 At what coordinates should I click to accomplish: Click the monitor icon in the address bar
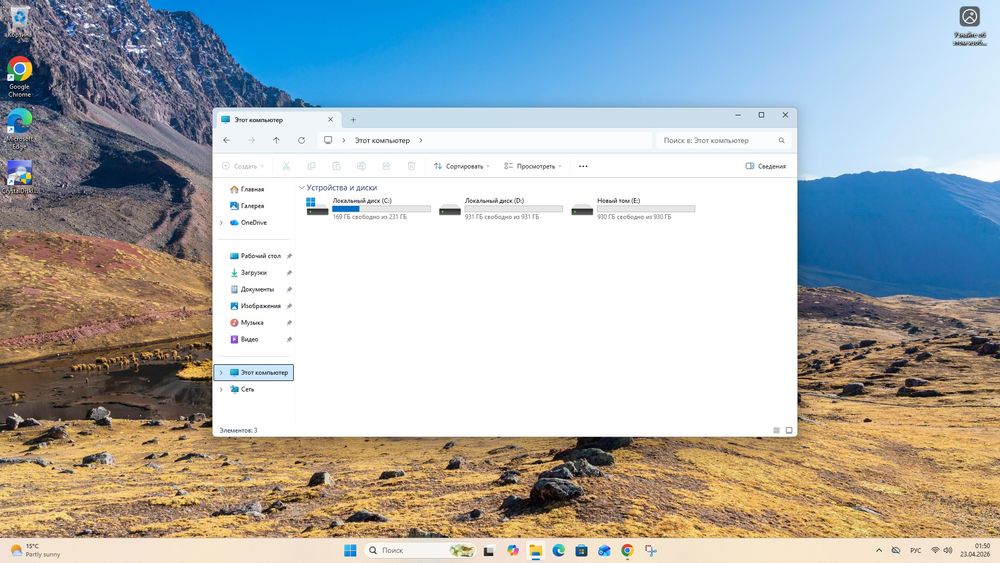(328, 140)
